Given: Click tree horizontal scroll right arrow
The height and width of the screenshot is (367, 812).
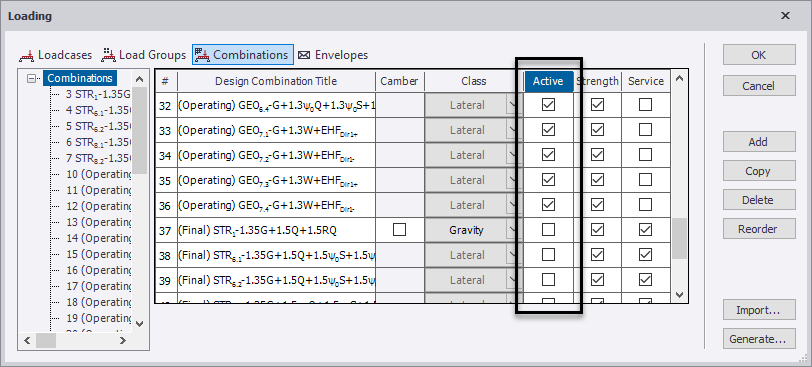Looking at the screenshot, I should point(123,340).
